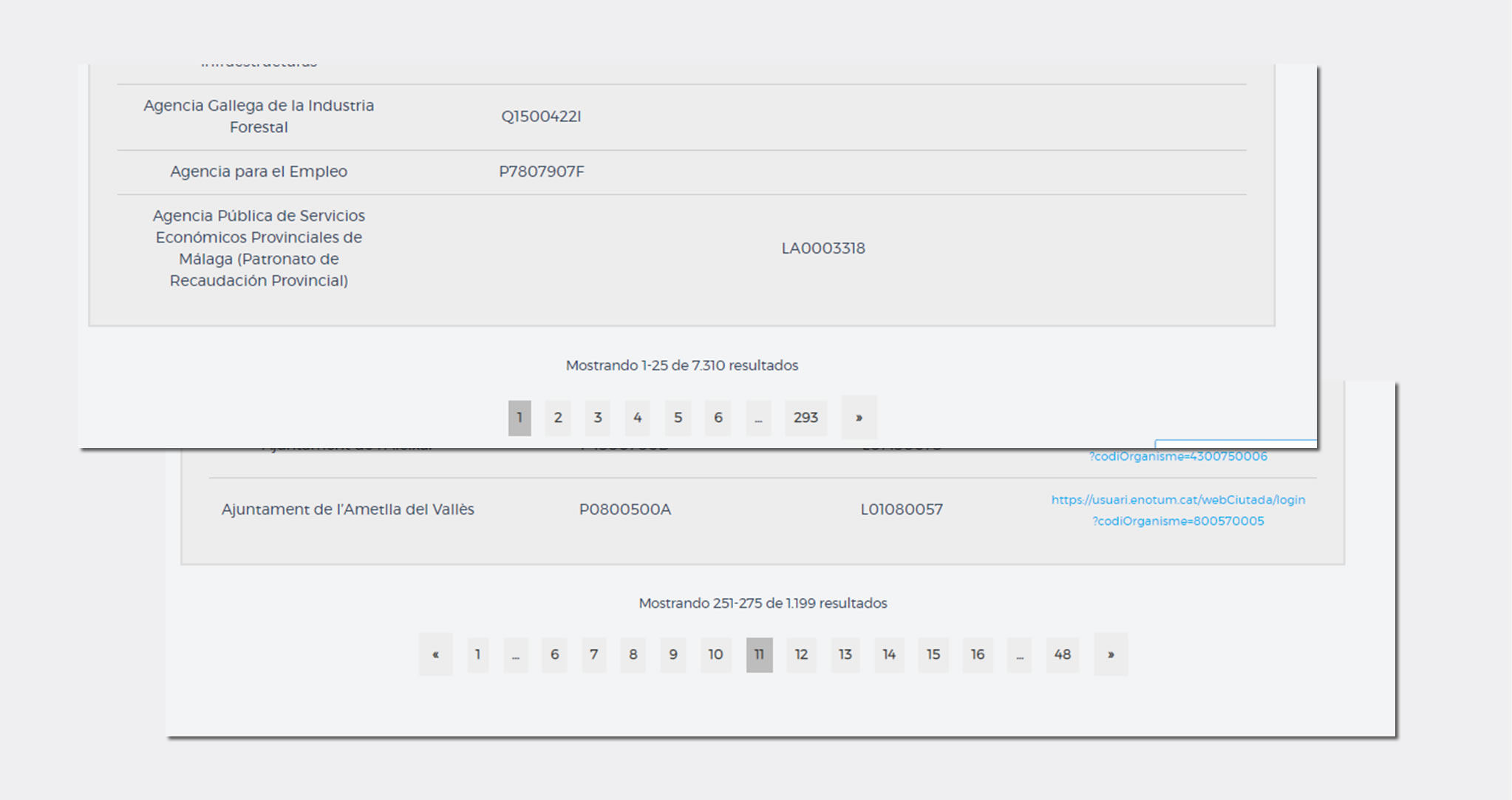Go to page 2 in upper pagination
The width and height of the screenshot is (1512, 800).
click(558, 418)
